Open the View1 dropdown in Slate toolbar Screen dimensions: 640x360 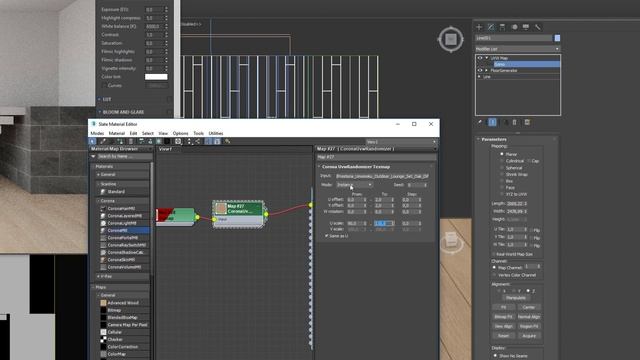[x=401, y=142]
